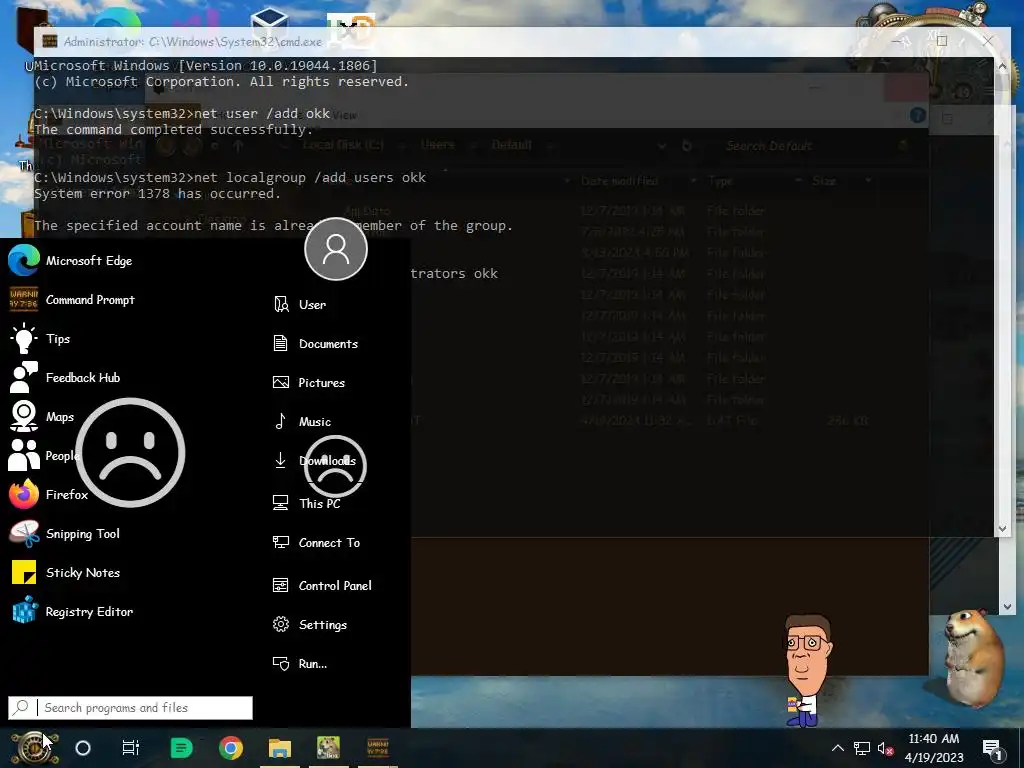Click the Explorer help question icon
The width and height of the screenshot is (1024, 768).
point(918,116)
